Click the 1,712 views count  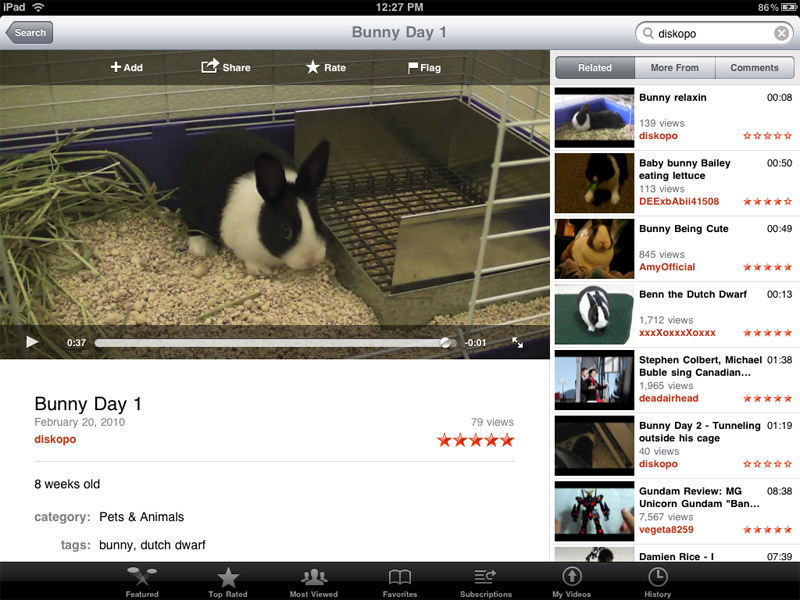click(666, 320)
